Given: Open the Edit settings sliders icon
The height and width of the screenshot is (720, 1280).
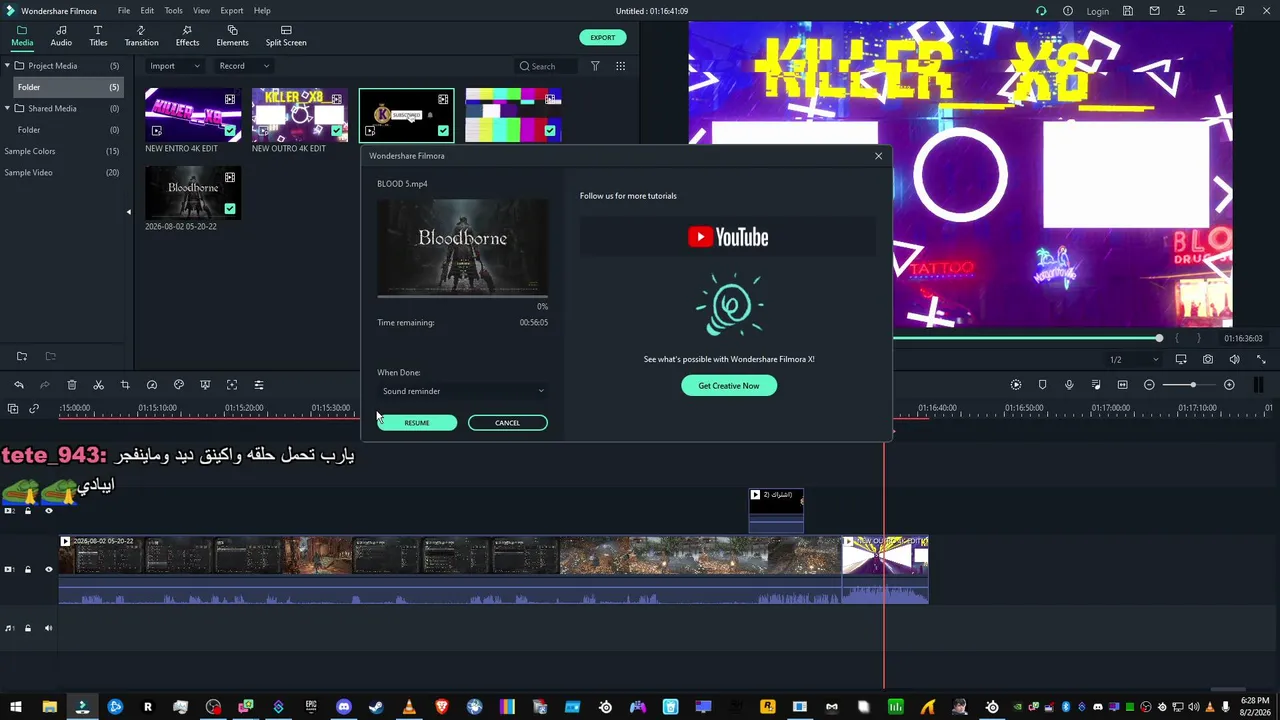Looking at the screenshot, I should 259,385.
